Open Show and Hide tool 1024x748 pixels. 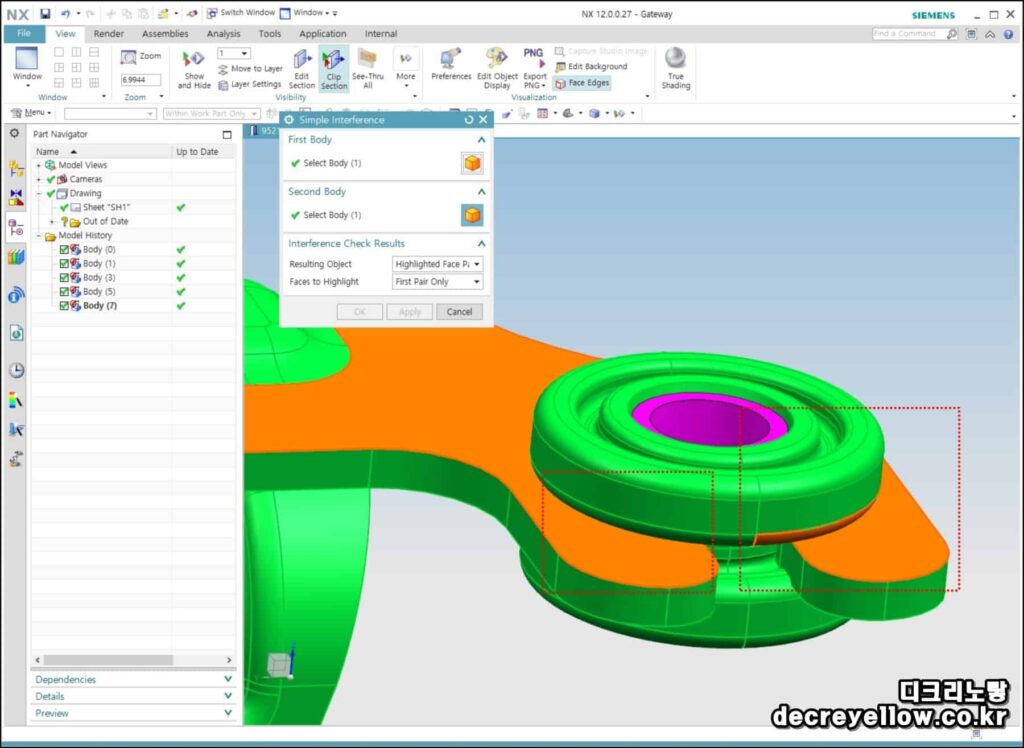point(194,69)
